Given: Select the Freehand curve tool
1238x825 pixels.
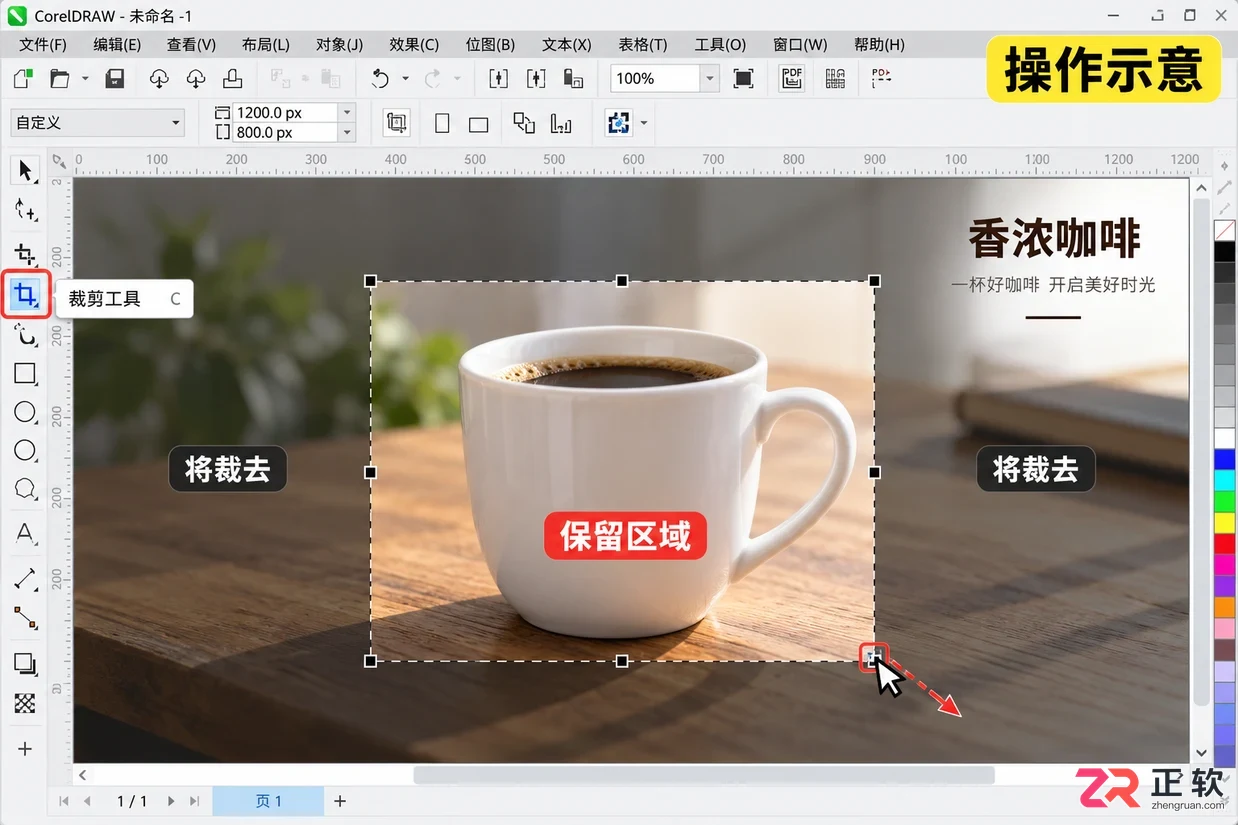Looking at the screenshot, I should (25, 336).
